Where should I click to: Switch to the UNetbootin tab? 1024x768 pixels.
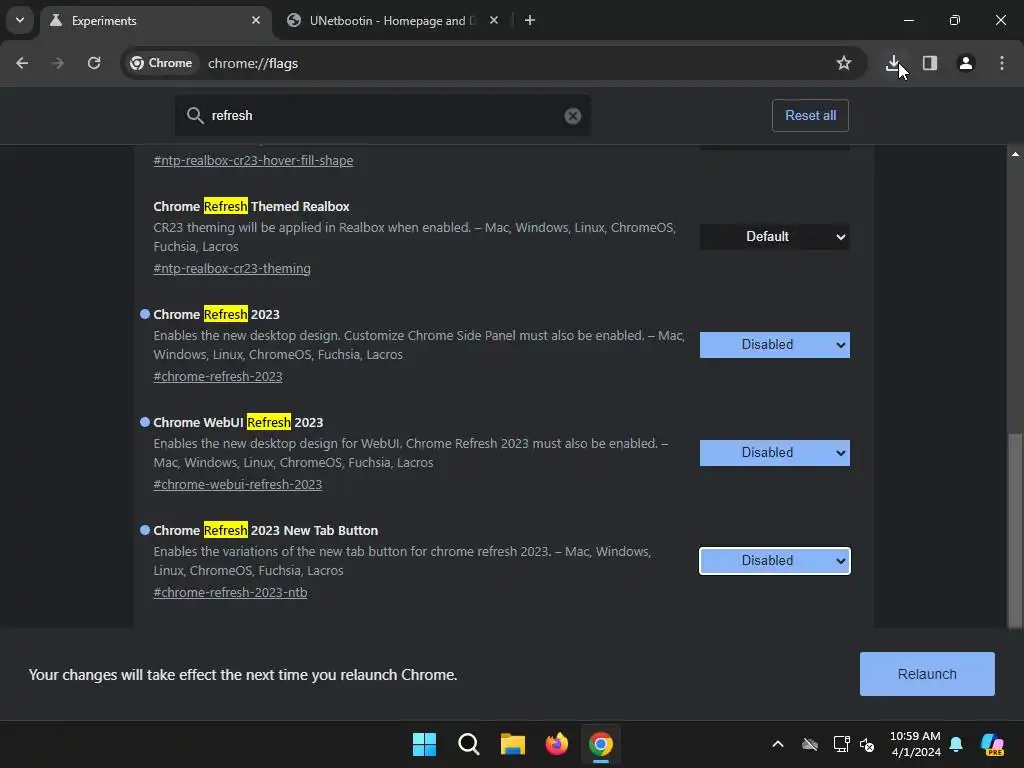392,21
